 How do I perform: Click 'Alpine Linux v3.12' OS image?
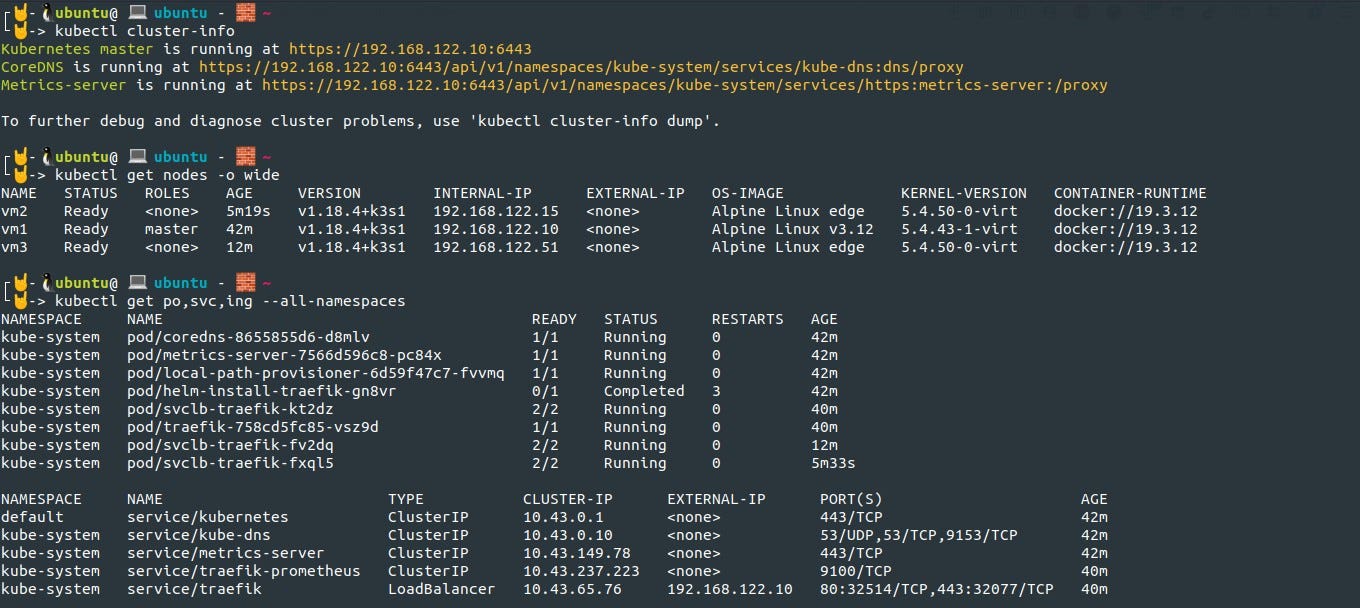[x=793, y=229]
